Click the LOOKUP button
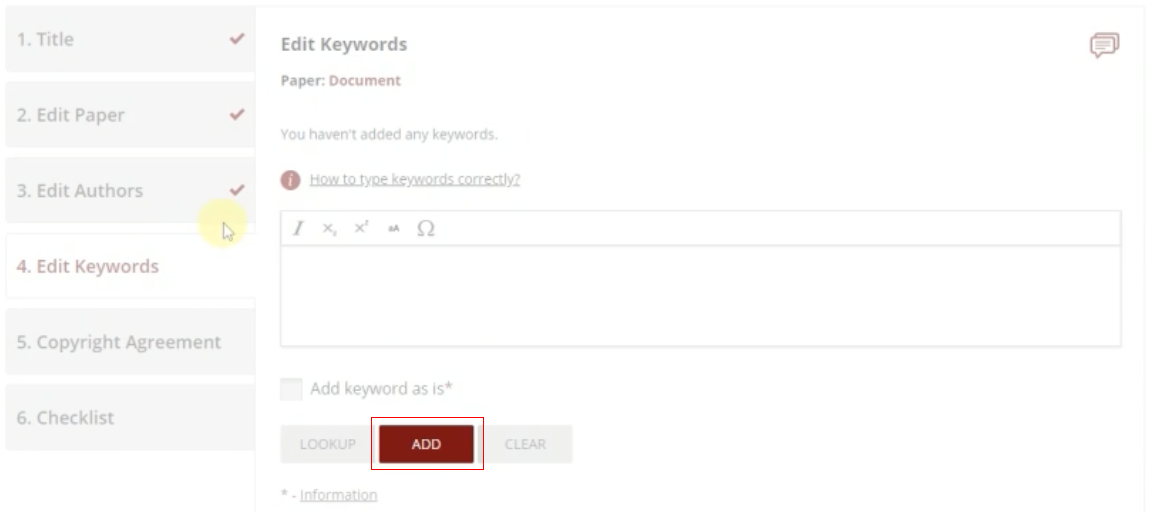 pos(326,444)
